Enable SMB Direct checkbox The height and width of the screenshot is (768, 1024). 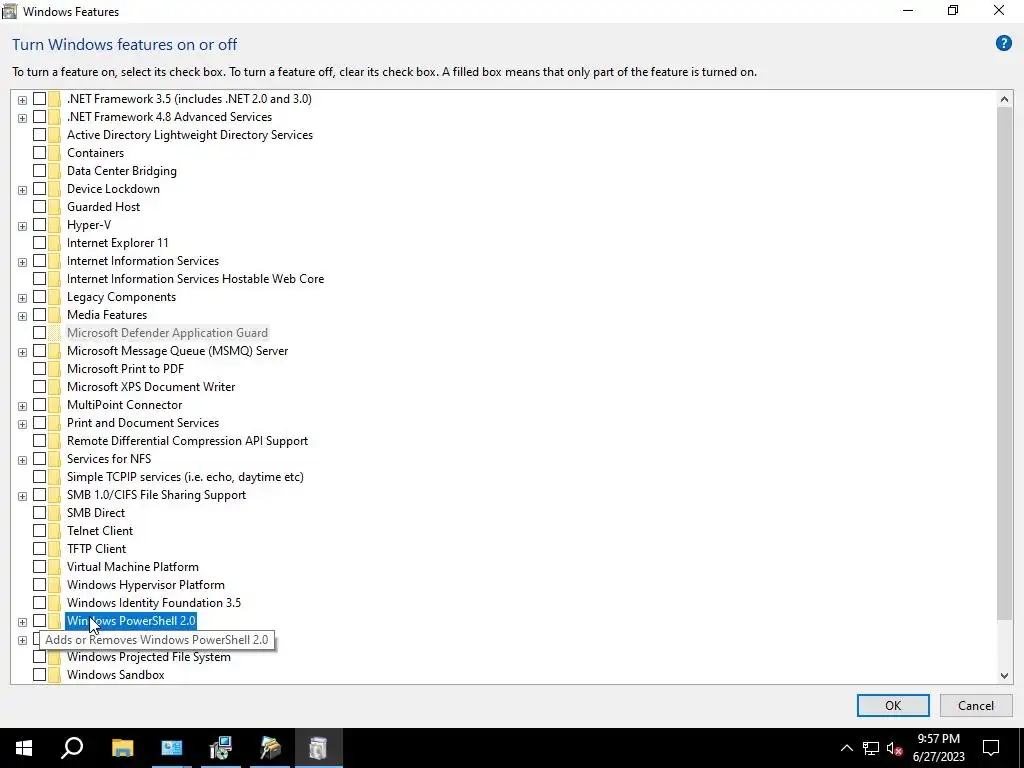[x=39, y=513]
